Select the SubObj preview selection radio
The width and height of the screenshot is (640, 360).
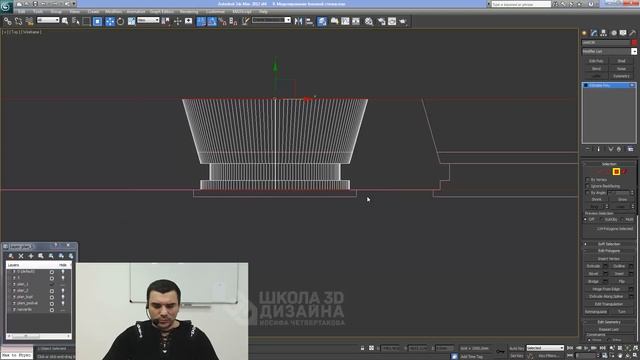click(601, 220)
